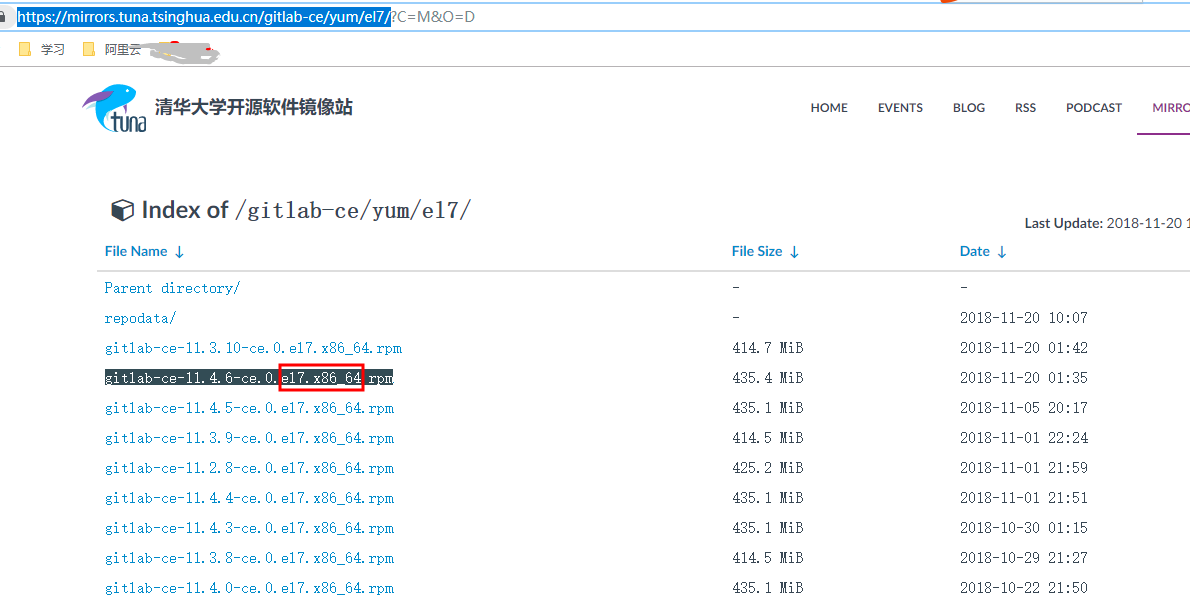Select the 414.7 MiB size value
1190x601 pixels.
pos(767,348)
